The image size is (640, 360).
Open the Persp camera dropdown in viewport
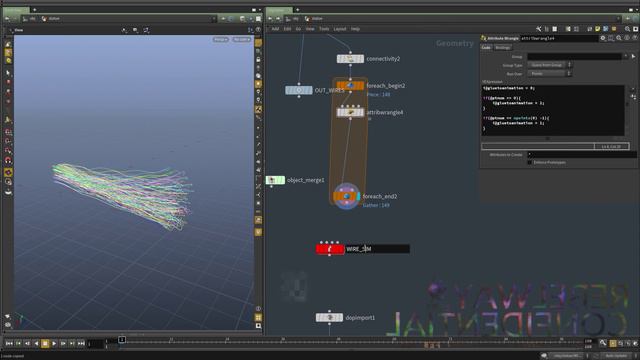click(x=220, y=40)
